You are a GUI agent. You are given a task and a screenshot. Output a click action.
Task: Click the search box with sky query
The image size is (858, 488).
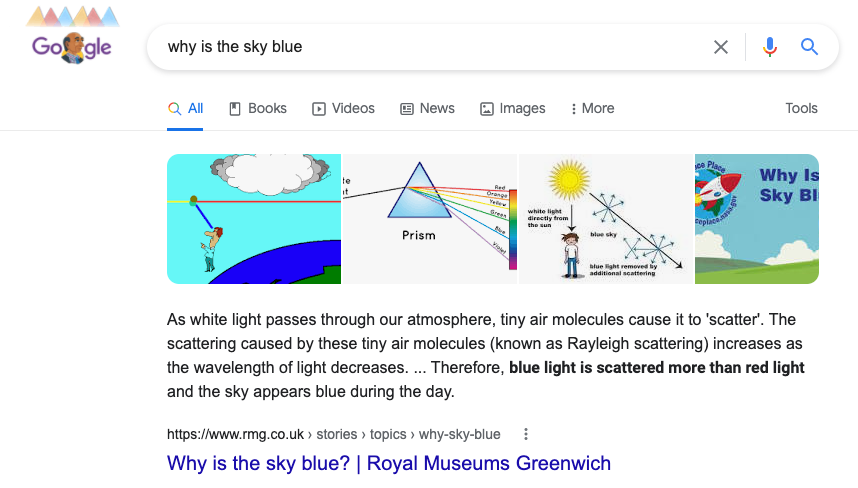point(430,47)
